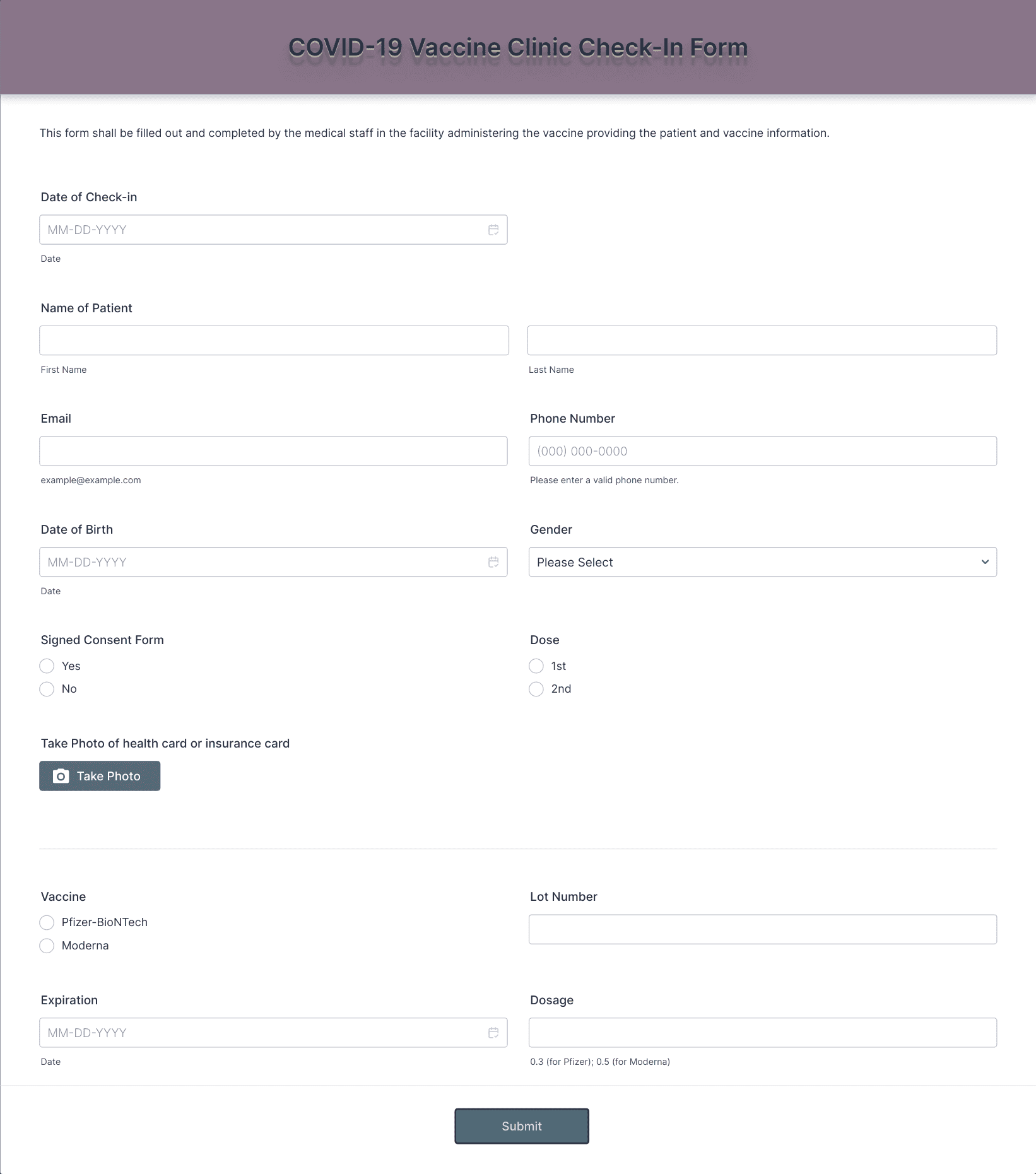This screenshot has height=1174, width=1036.
Task: Click into the Email field
Action: click(273, 451)
